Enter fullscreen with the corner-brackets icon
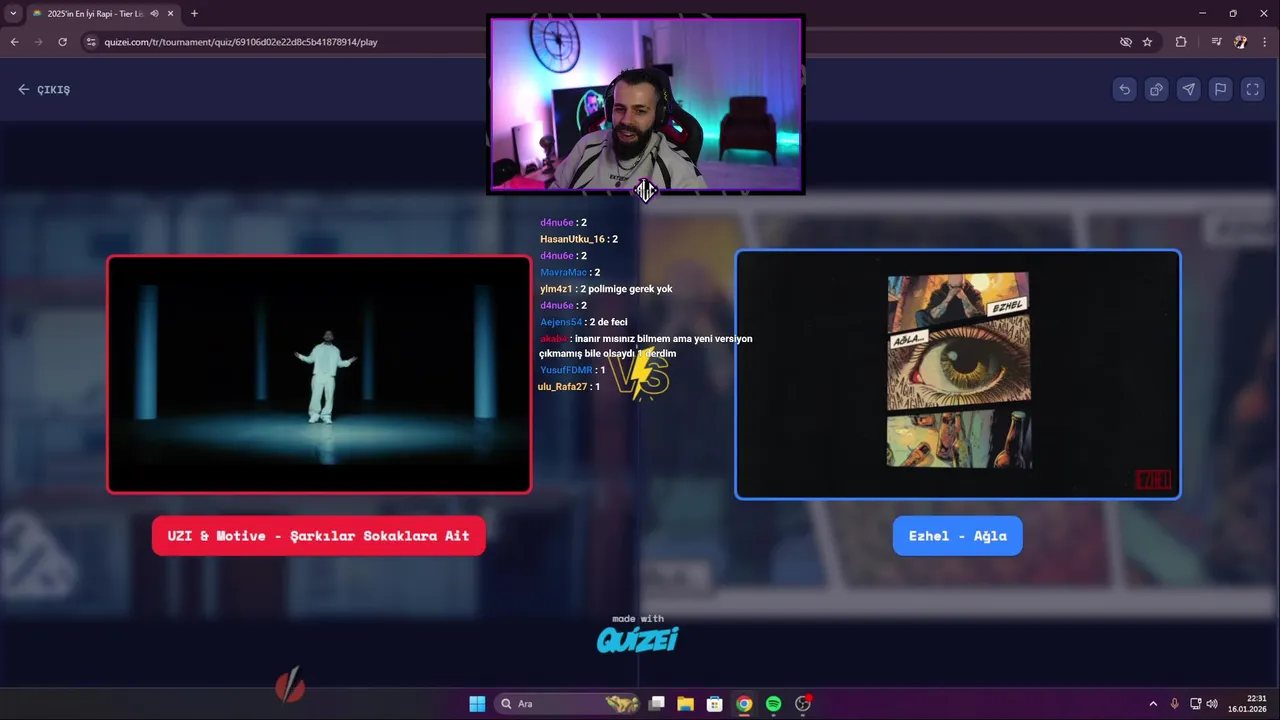 (1252, 89)
